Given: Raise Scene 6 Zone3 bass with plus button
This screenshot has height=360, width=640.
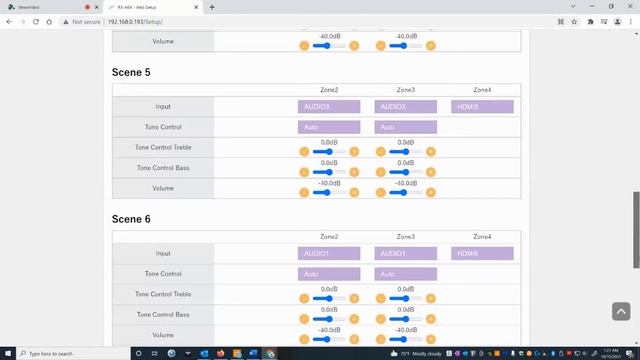Looking at the screenshot, I should click(x=431, y=319).
